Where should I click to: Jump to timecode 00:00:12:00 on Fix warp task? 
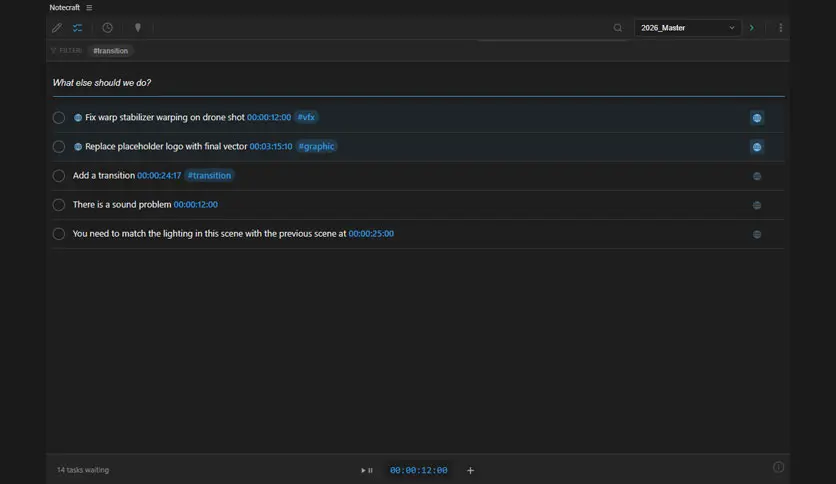coord(269,117)
